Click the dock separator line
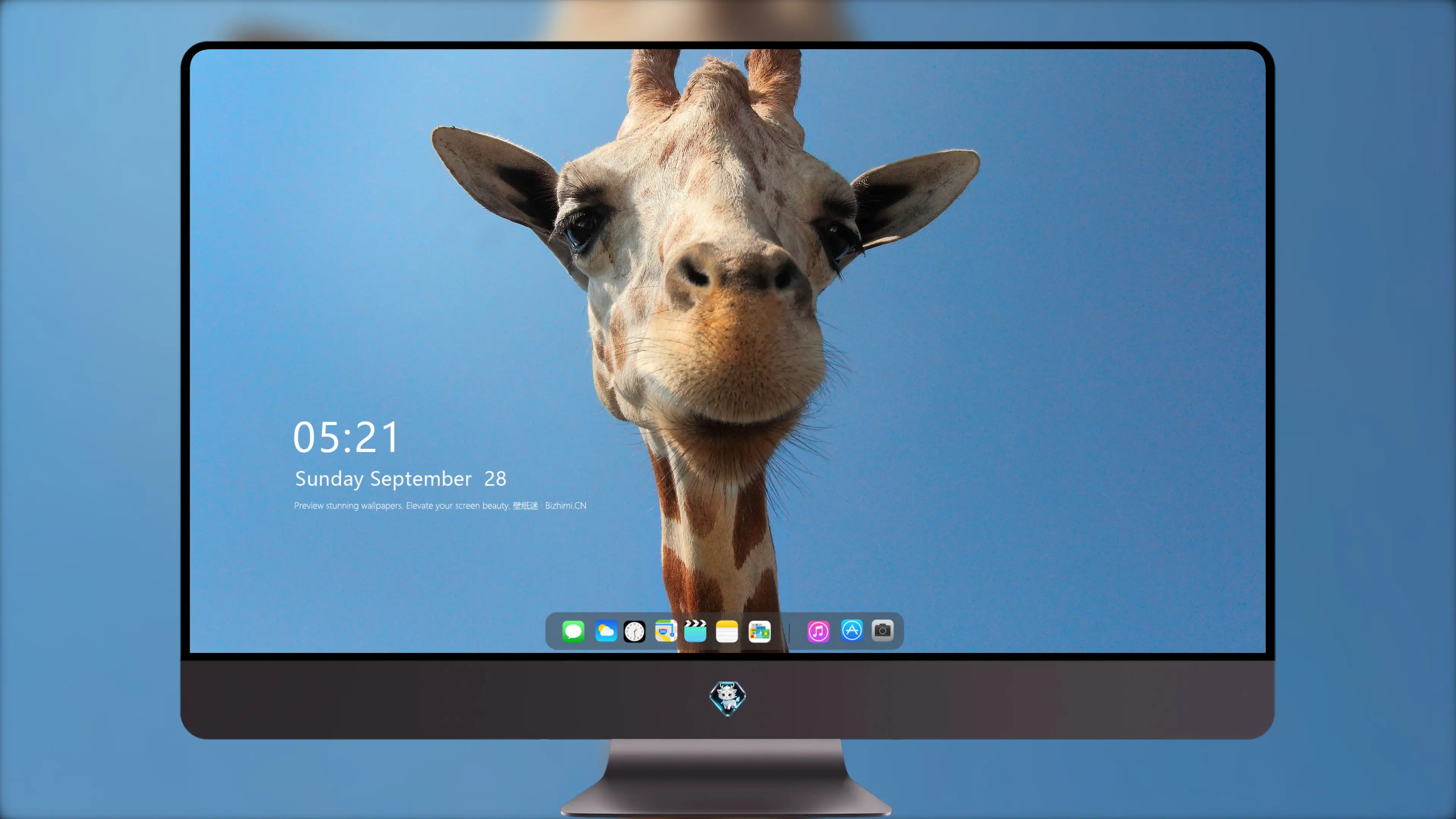This screenshot has width=1456, height=819. coord(789,632)
